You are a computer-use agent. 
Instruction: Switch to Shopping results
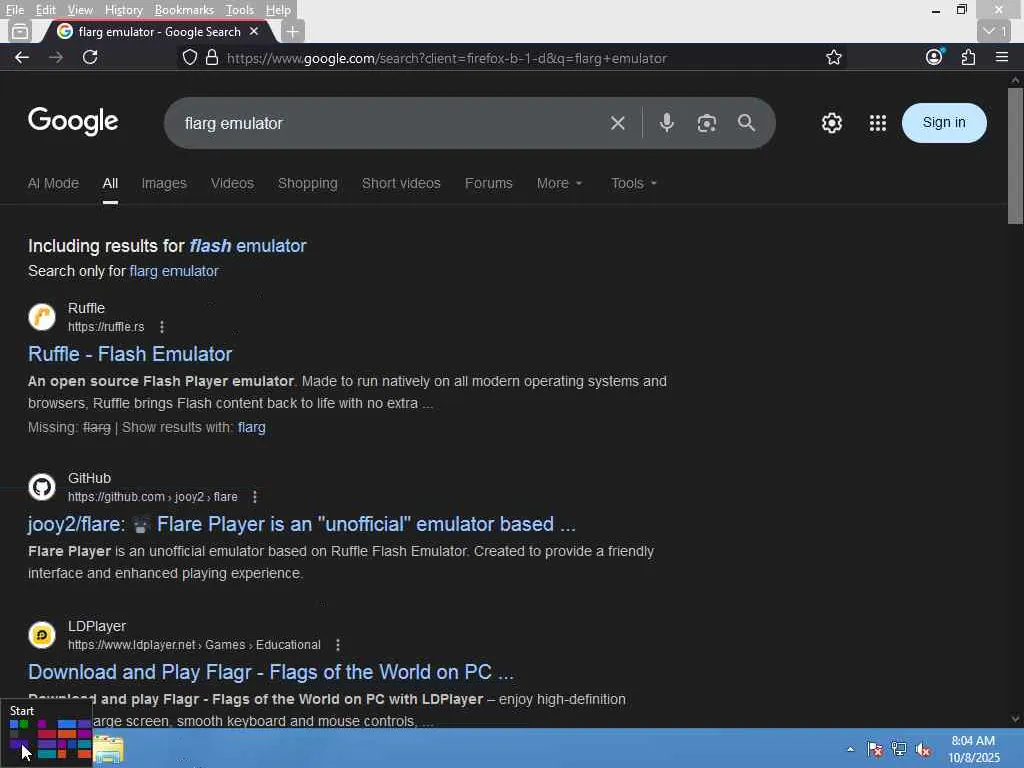click(x=308, y=184)
